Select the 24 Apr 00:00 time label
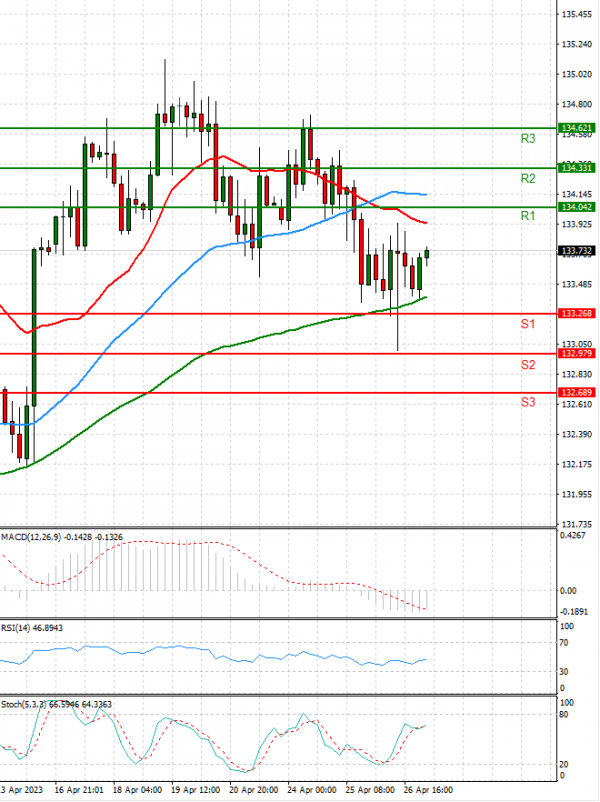The image size is (600, 802). coord(314,790)
